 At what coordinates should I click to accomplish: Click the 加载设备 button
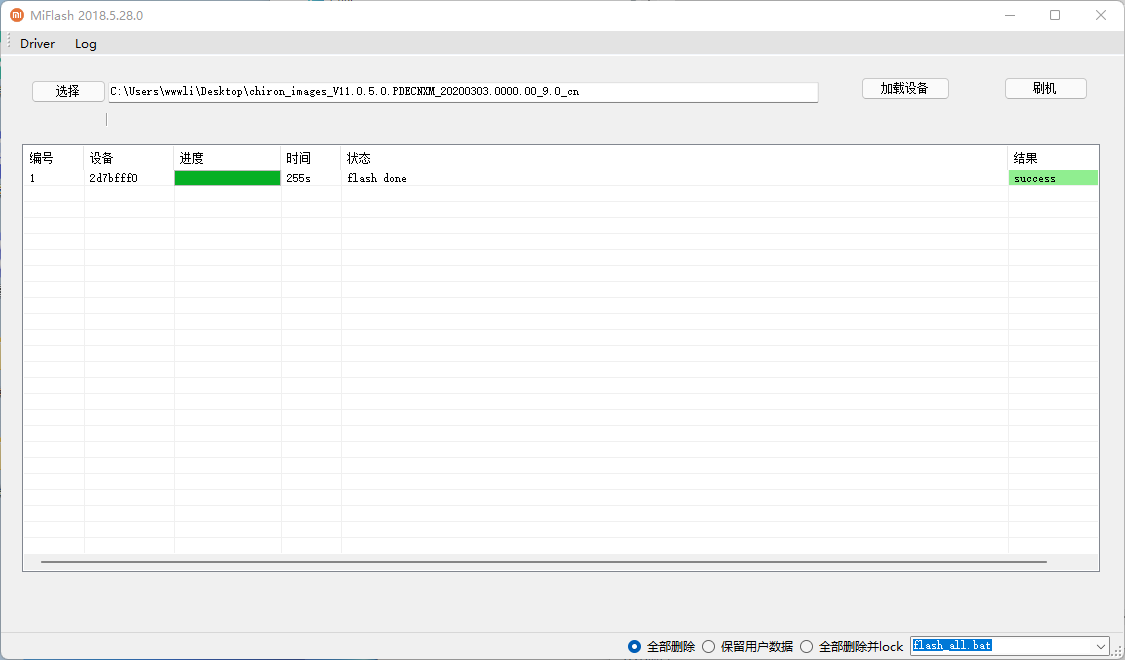[905, 88]
